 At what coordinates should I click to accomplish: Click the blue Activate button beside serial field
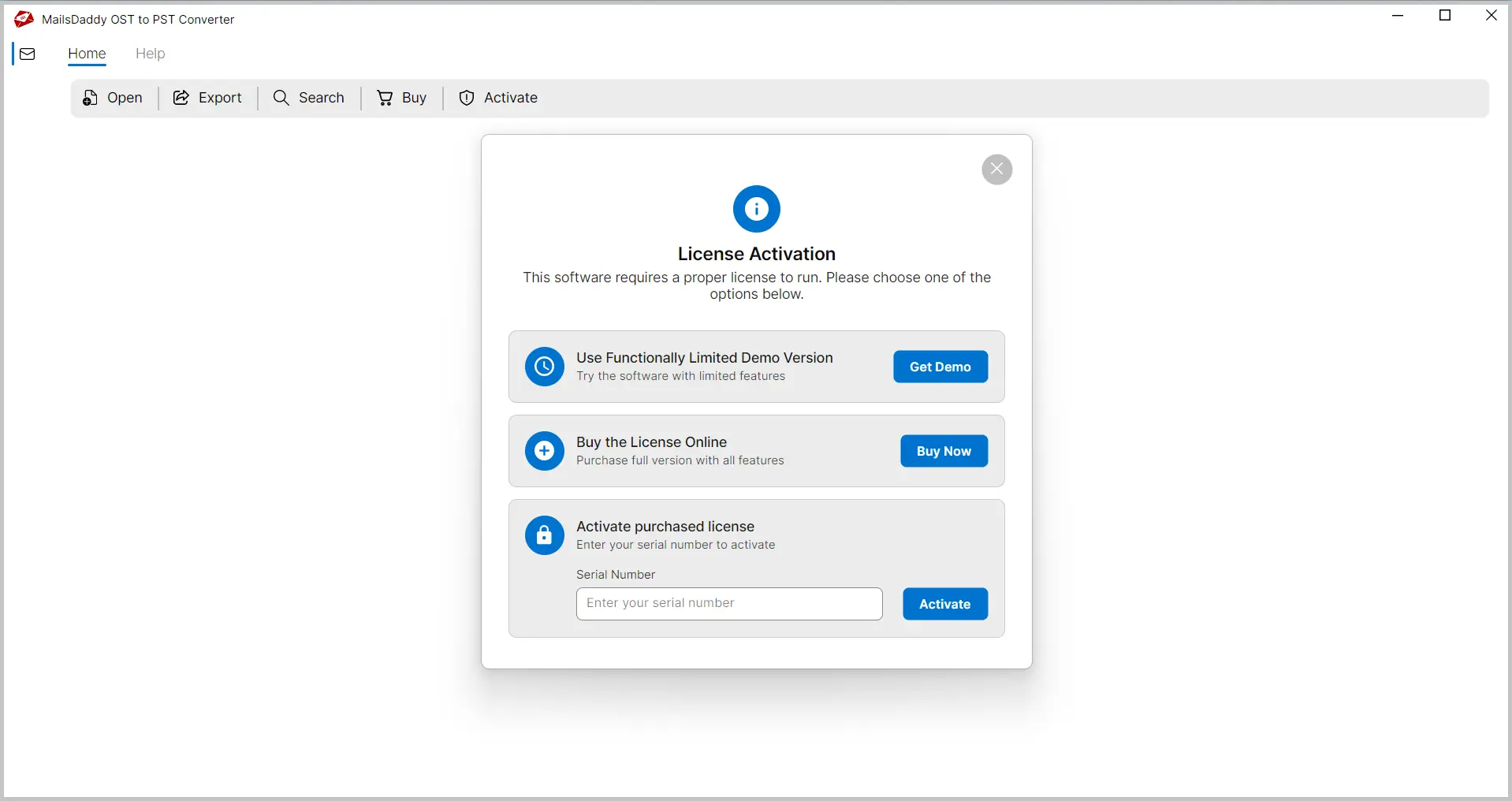pos(945,604)
